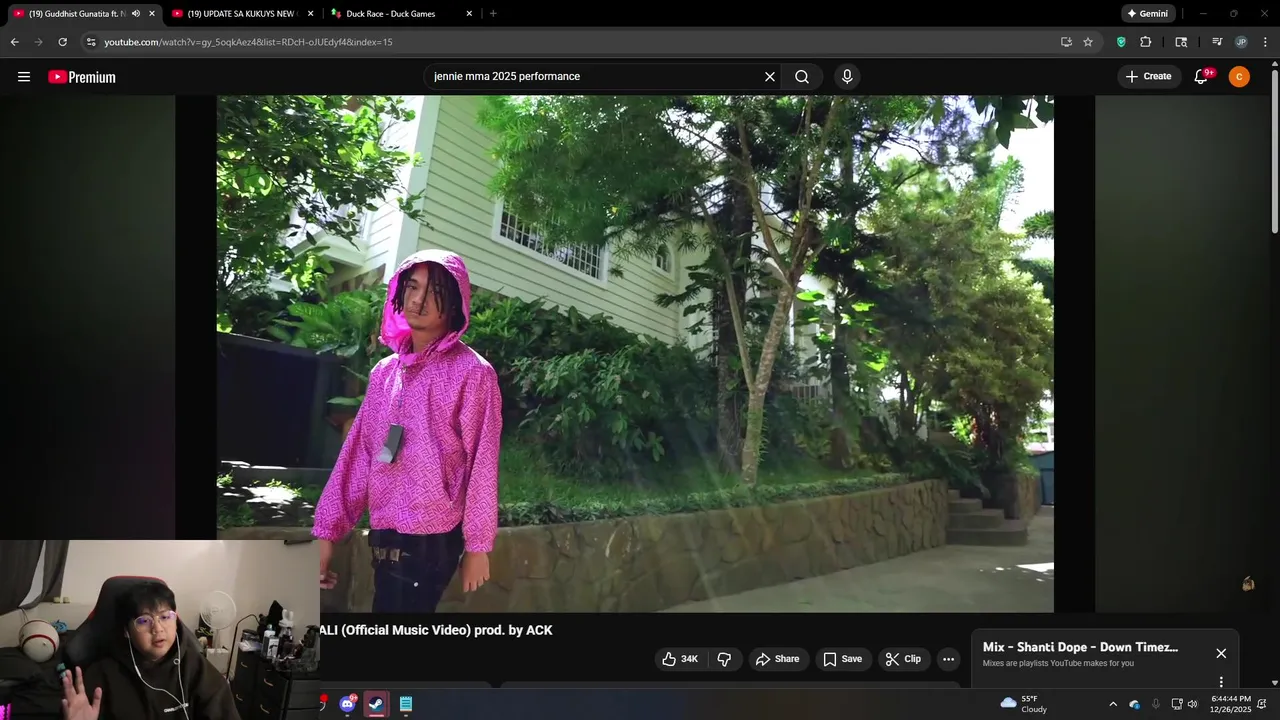
Task: Close the UPDATE SA KUKUYS tab
Action: 310,14
